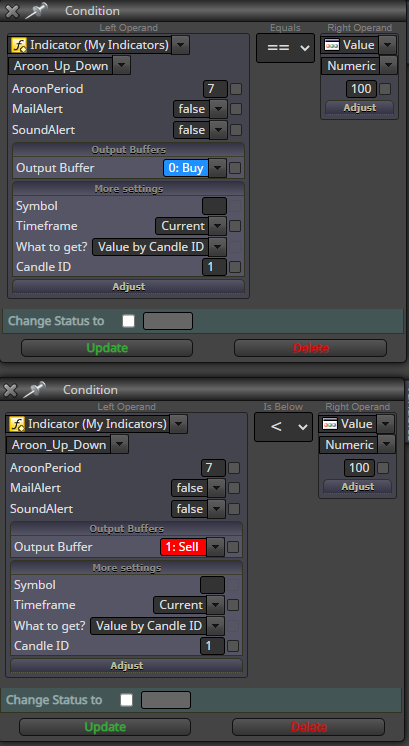Screen dimensions: 409x746
Task: Click the X icon on the bottom Condition panel
Action: [10, 390]
